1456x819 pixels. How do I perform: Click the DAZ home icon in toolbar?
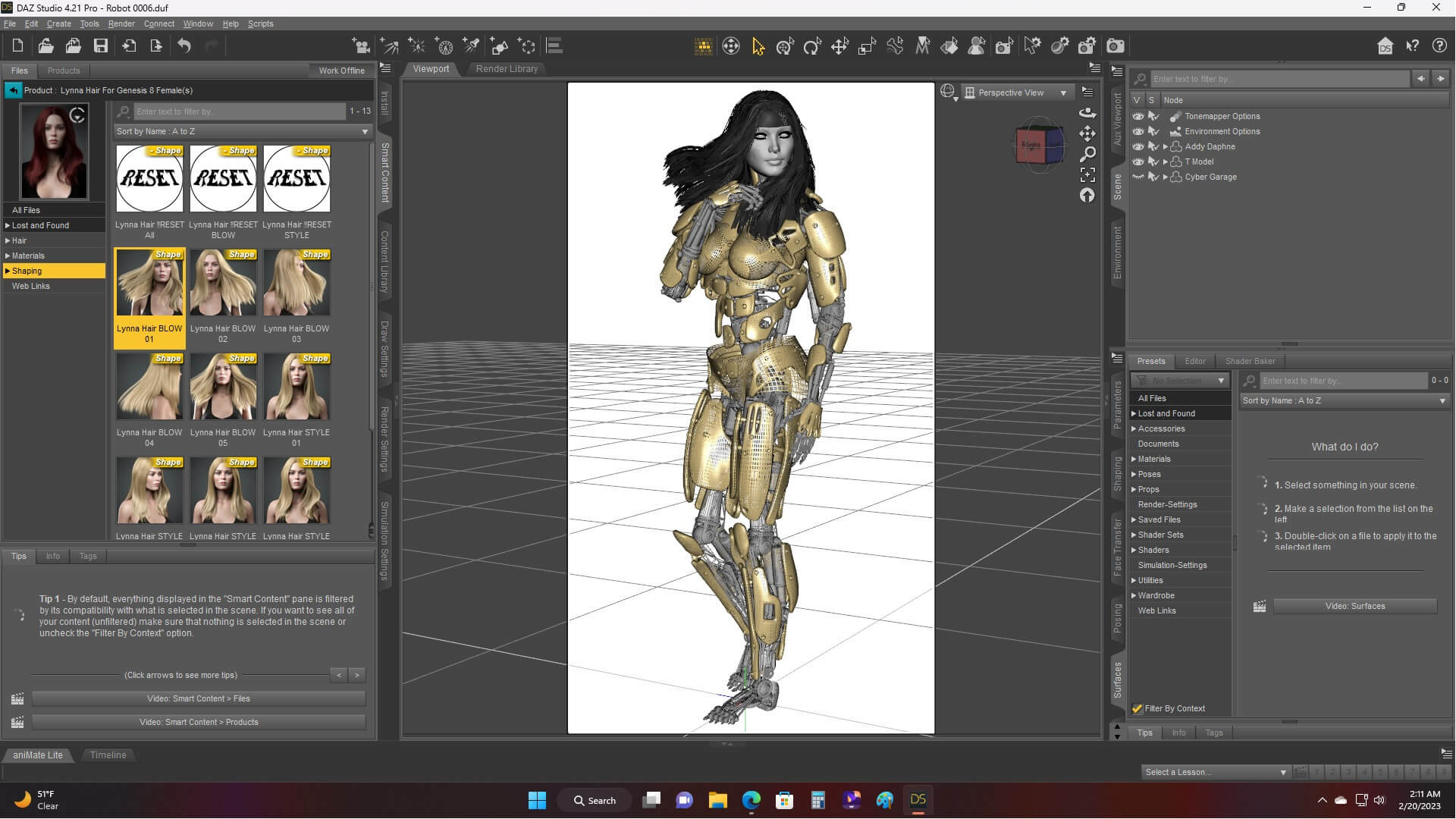click(x=1385, y=46)
